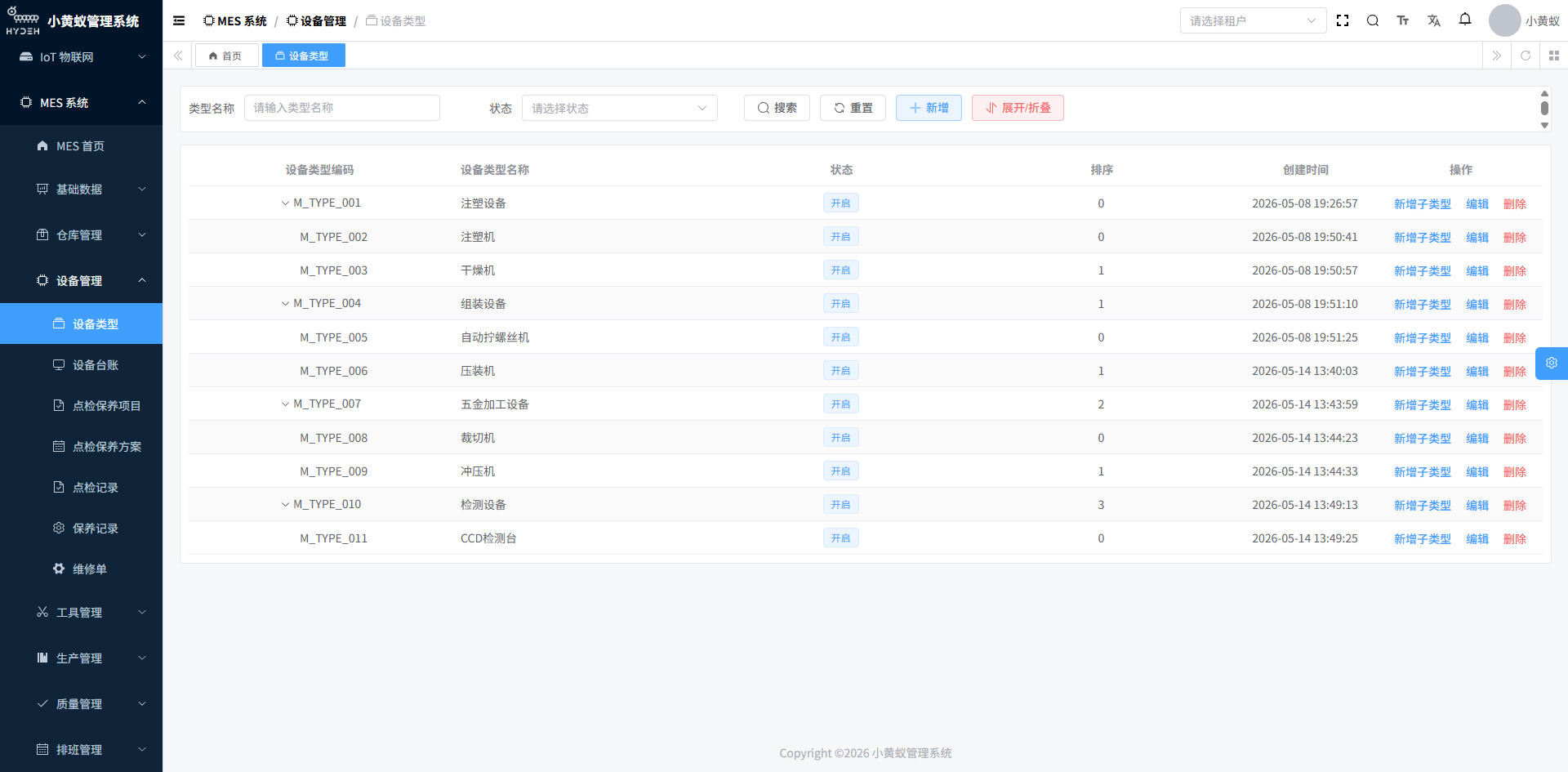Collapse the M_TYPE_010 tree row

click(285, 505)
